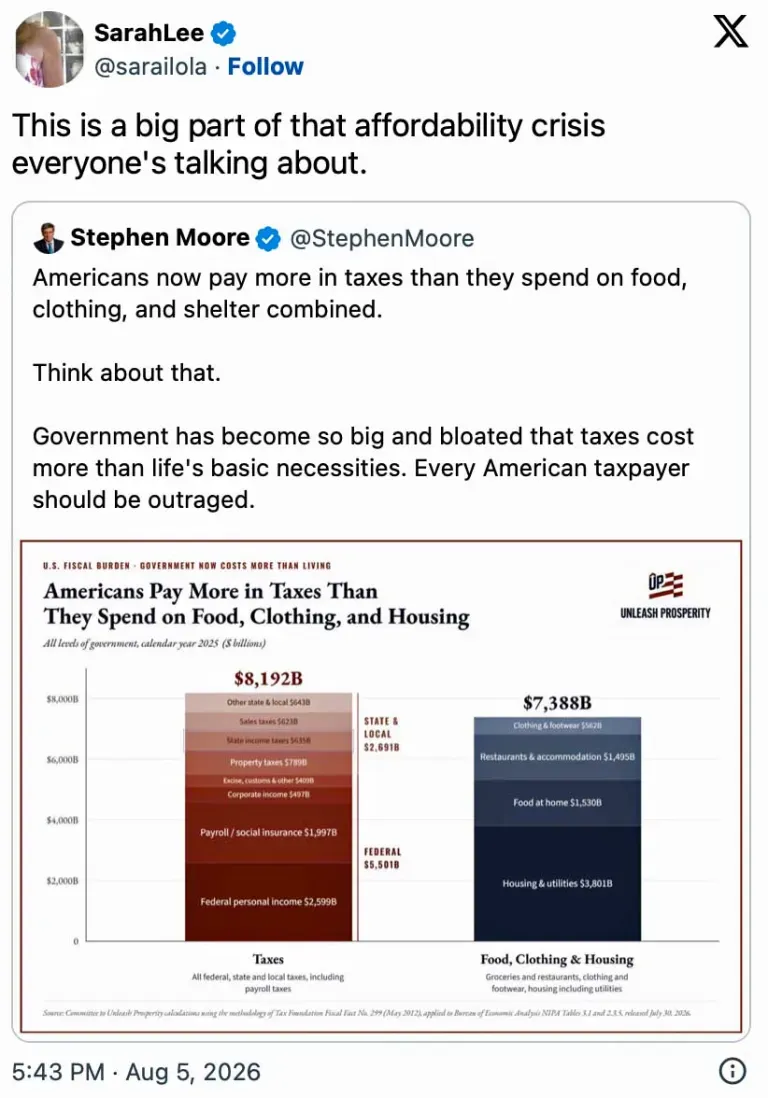Click SarahLee's blue verified badge
The height and width of the screenshot is (1098, 768).
click(223, 33)
